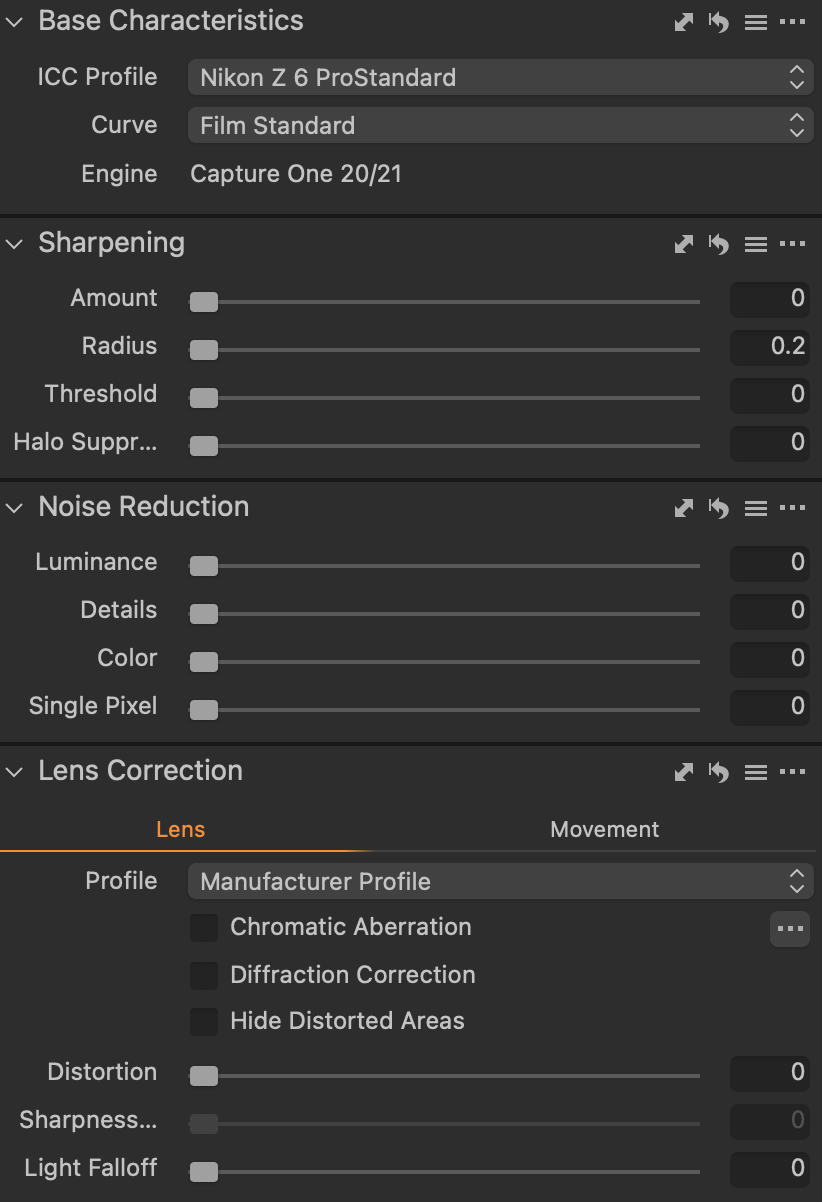The width and height of the screenshot is (822, 1202).
Task: Collapse the Sharpening panel
Action: click(x=14, y=244)
